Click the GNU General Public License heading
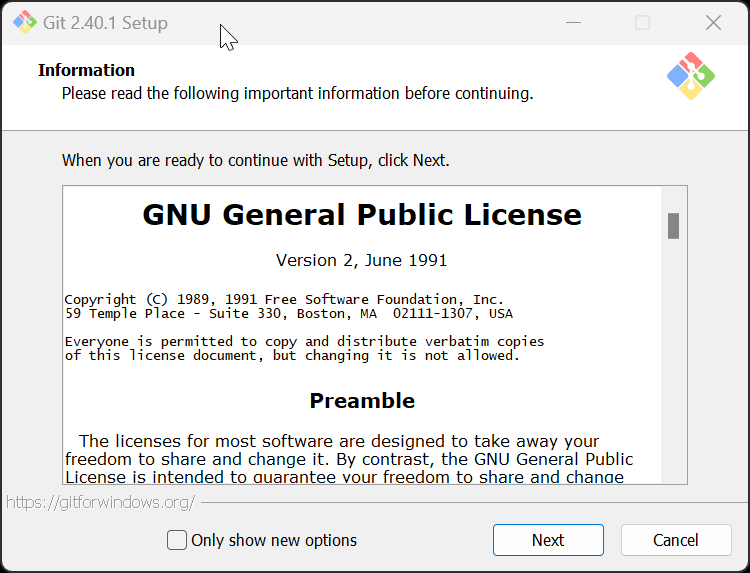 point(362,215)
